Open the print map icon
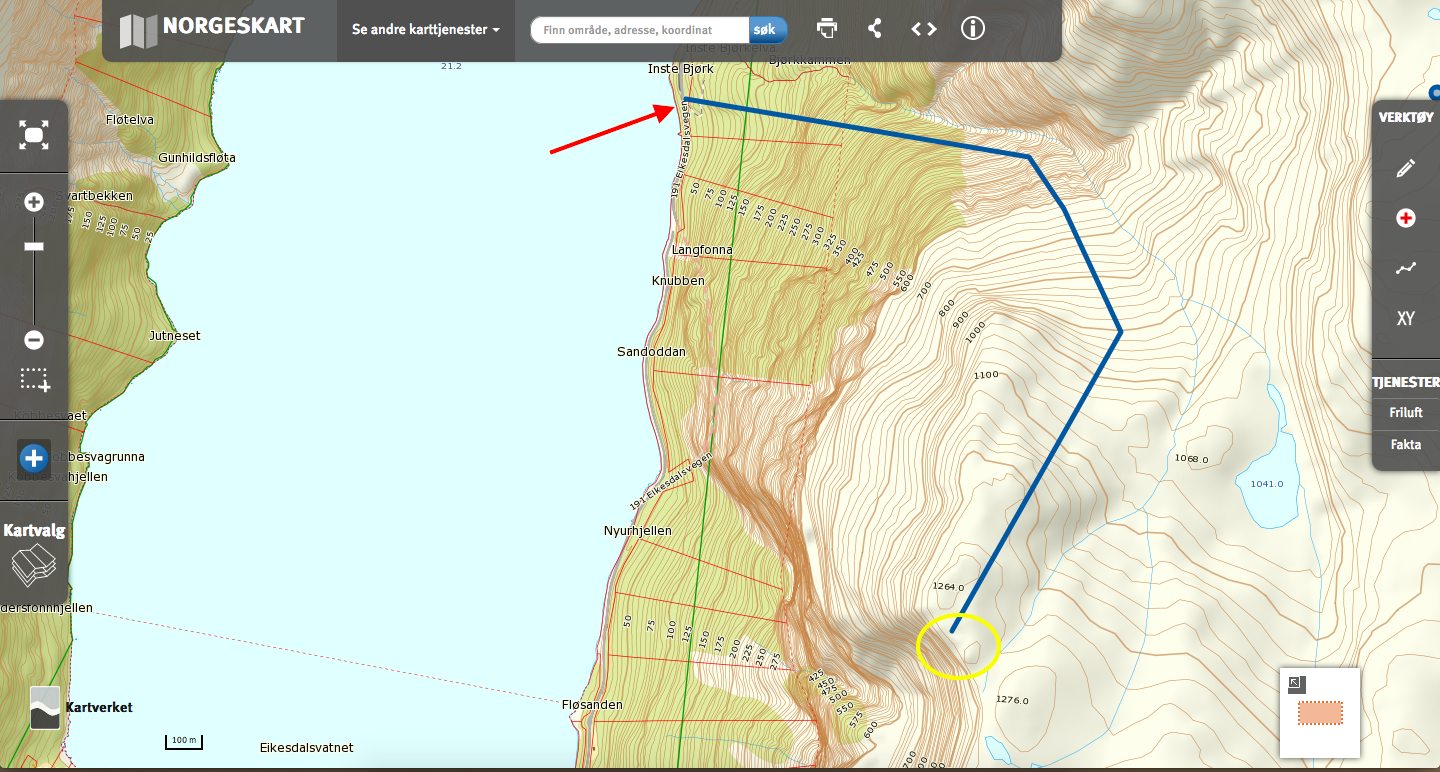The height and width of the screenshot is (772, 1440). pyautogui.click(x=827, y=29)
